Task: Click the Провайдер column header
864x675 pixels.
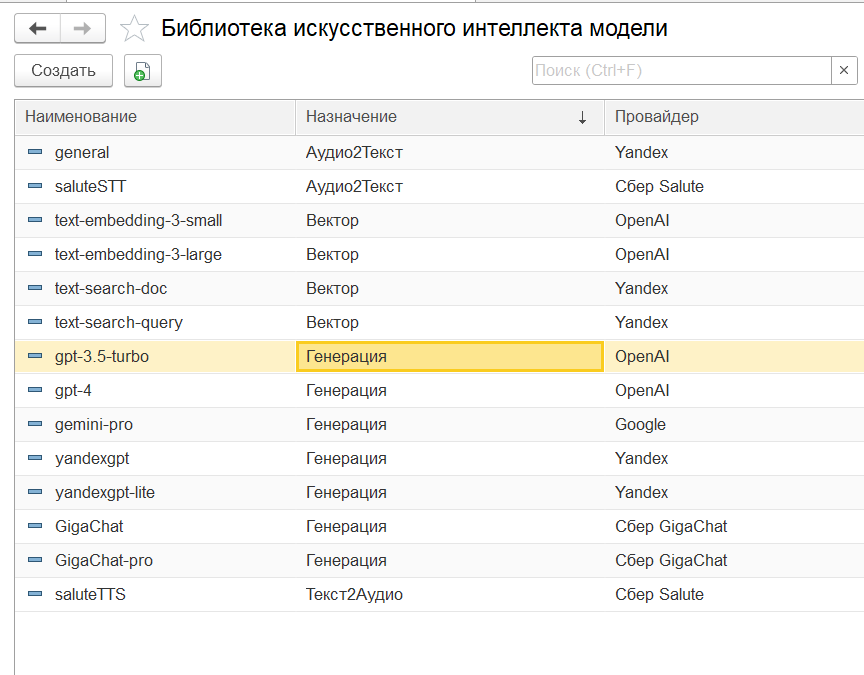Action: [657, 117]
